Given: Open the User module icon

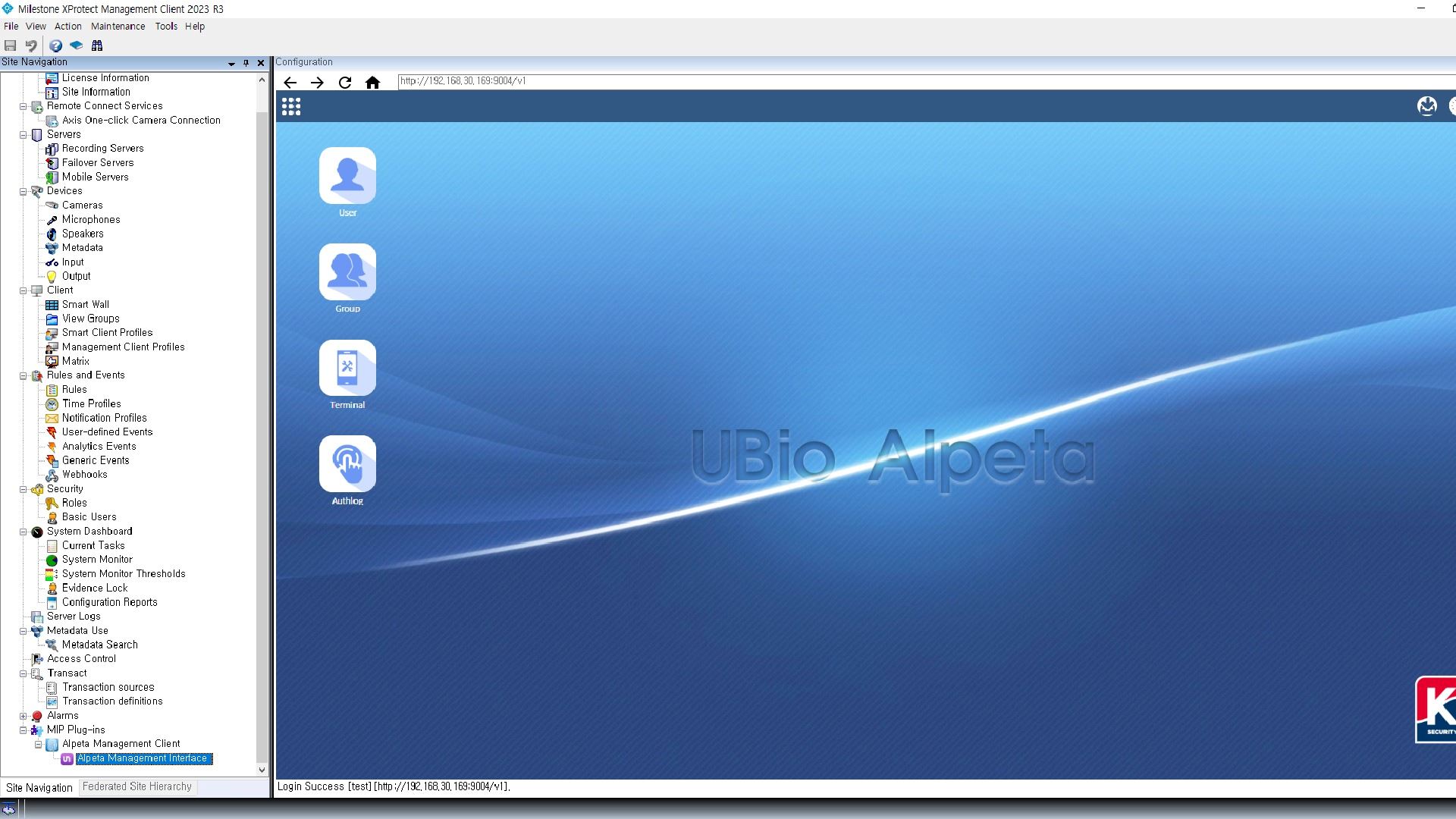Looking at the screenshot, I should (x=347, y=175).
